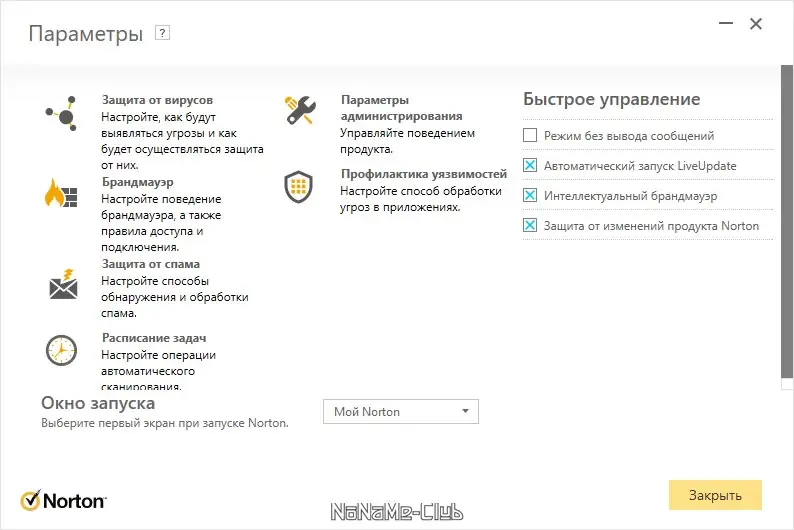Toggle the Интеллектуальный брандмауэр checkbox

530,195
